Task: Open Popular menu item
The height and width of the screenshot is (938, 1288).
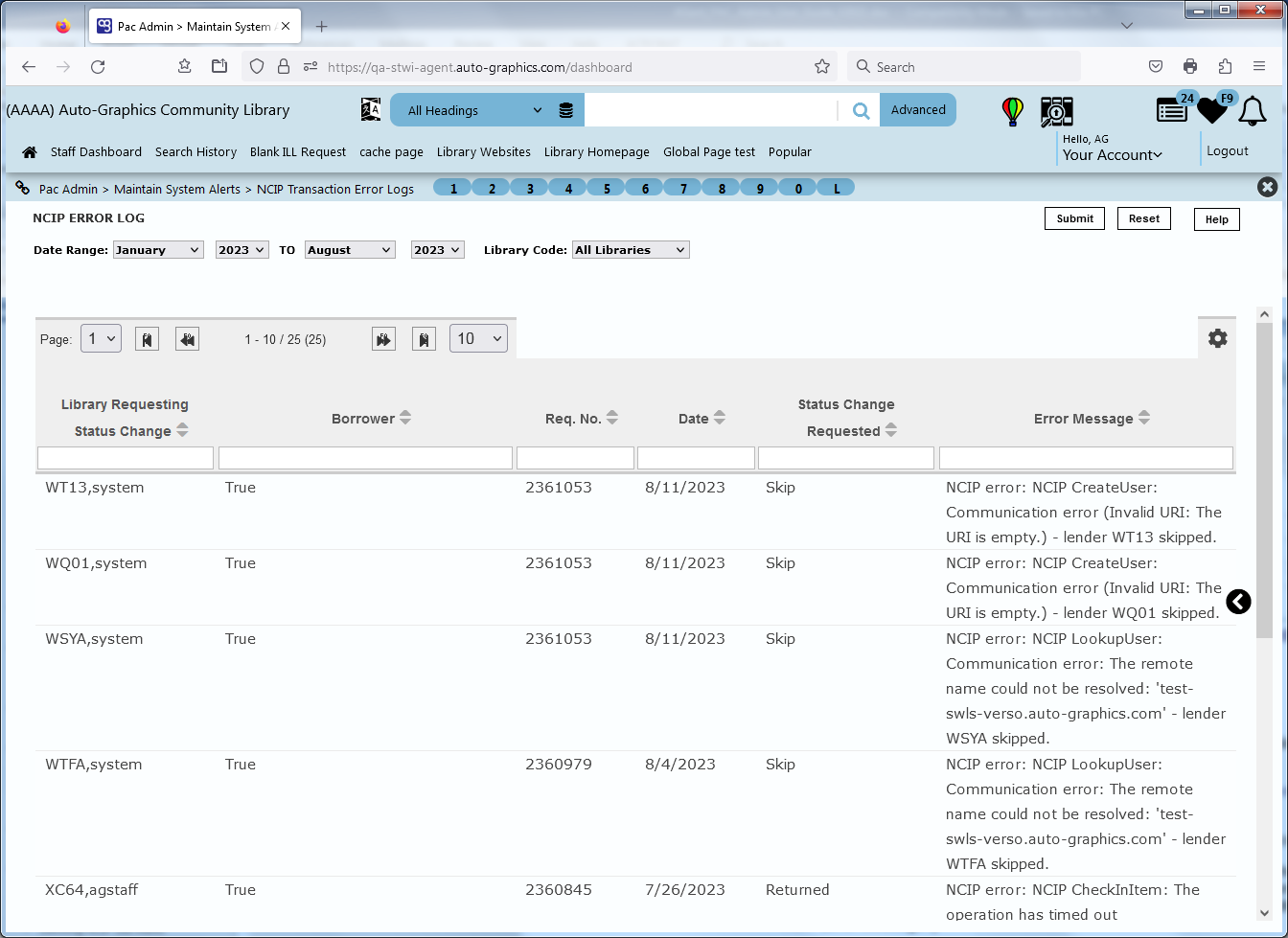Action: click(790, 151)
